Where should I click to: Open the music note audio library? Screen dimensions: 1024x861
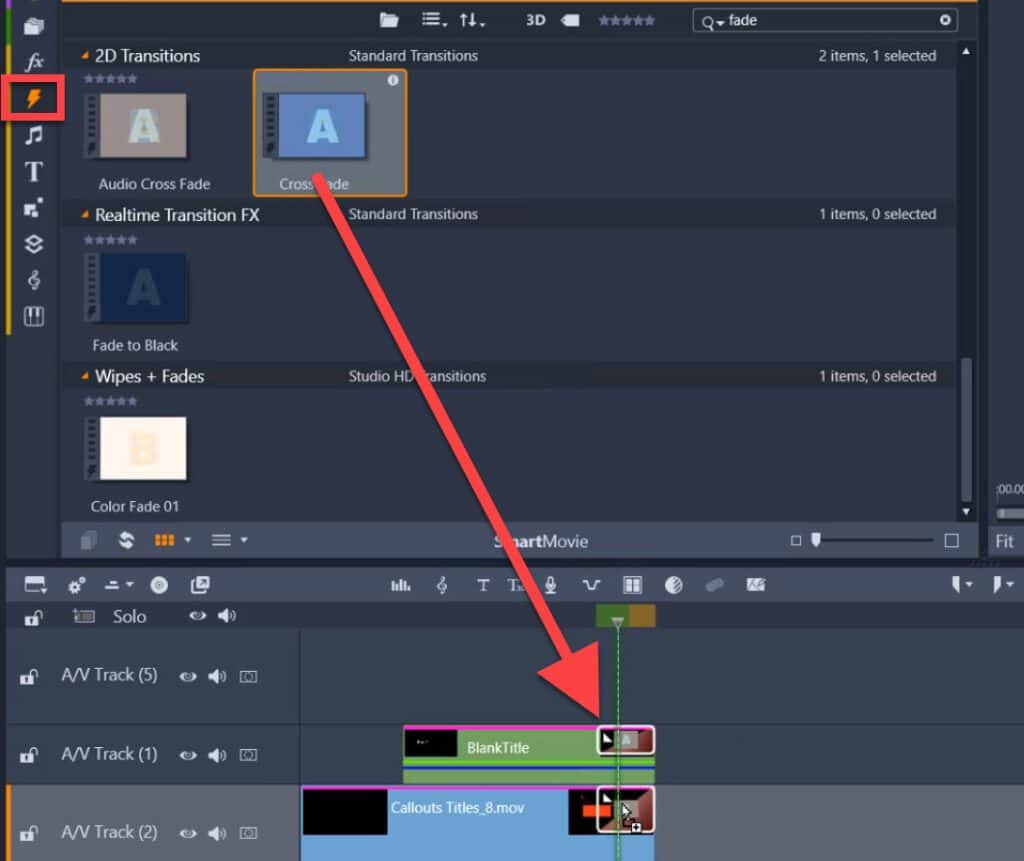(x=33, y=134)
